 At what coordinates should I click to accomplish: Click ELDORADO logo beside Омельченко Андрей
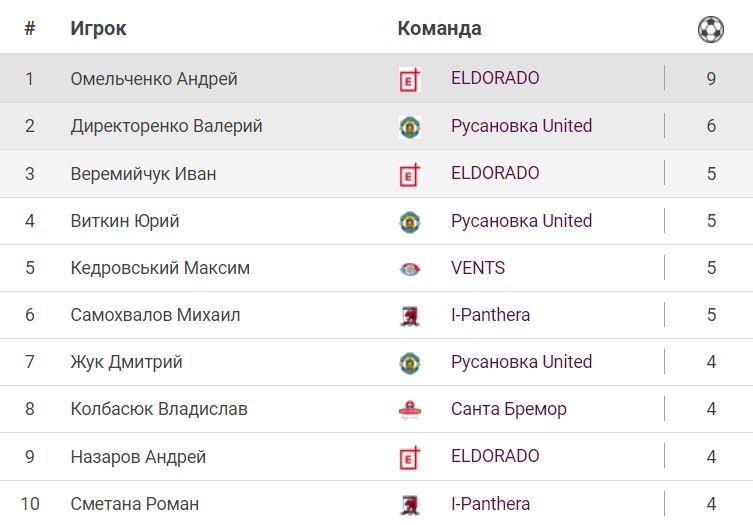[409, 80]
